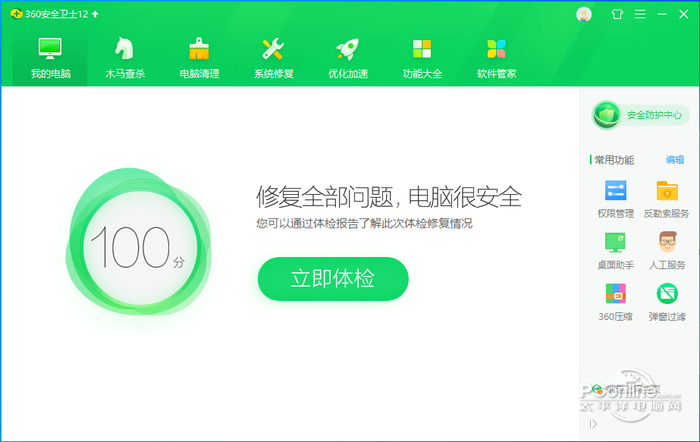Expand the sidebar collapse arrow at bottom
This screenshot has height=442, width=700.
593,423
